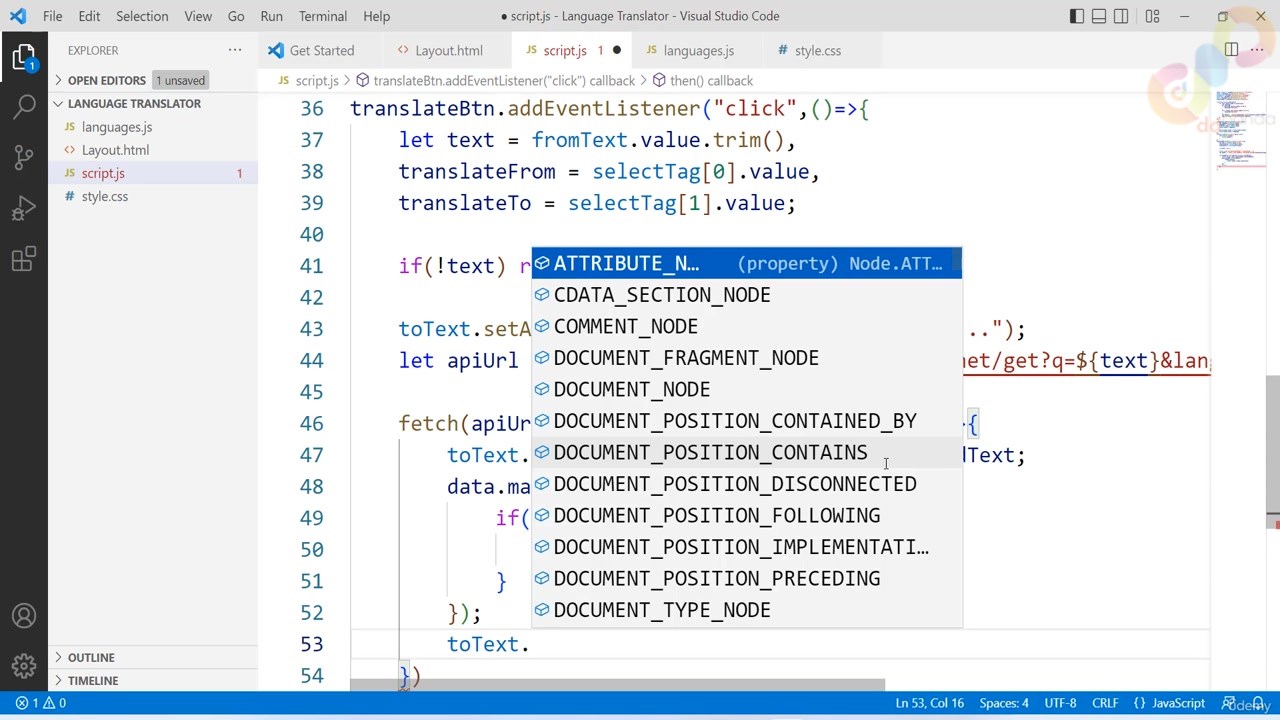This screenshot has height=720, width=1280.
Task: Toggle Primary Side Bar layout icon
Action: pos(1077,16)
